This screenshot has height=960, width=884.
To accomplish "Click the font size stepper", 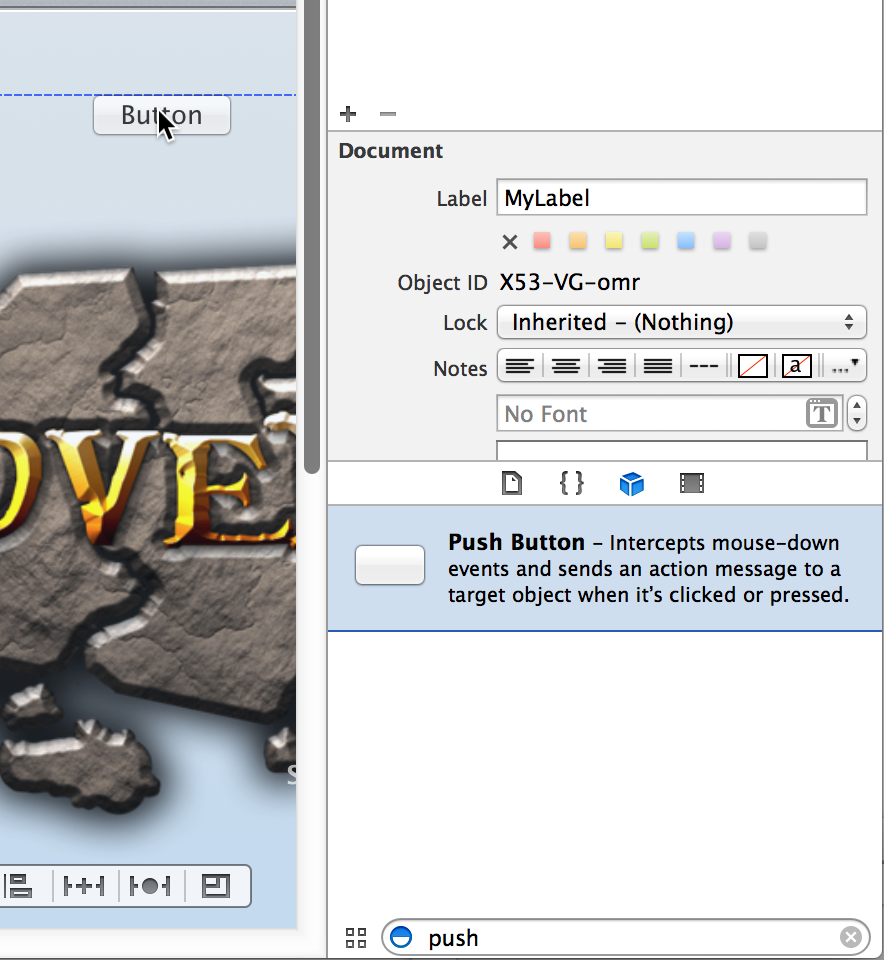I will [x=856, y=413].
